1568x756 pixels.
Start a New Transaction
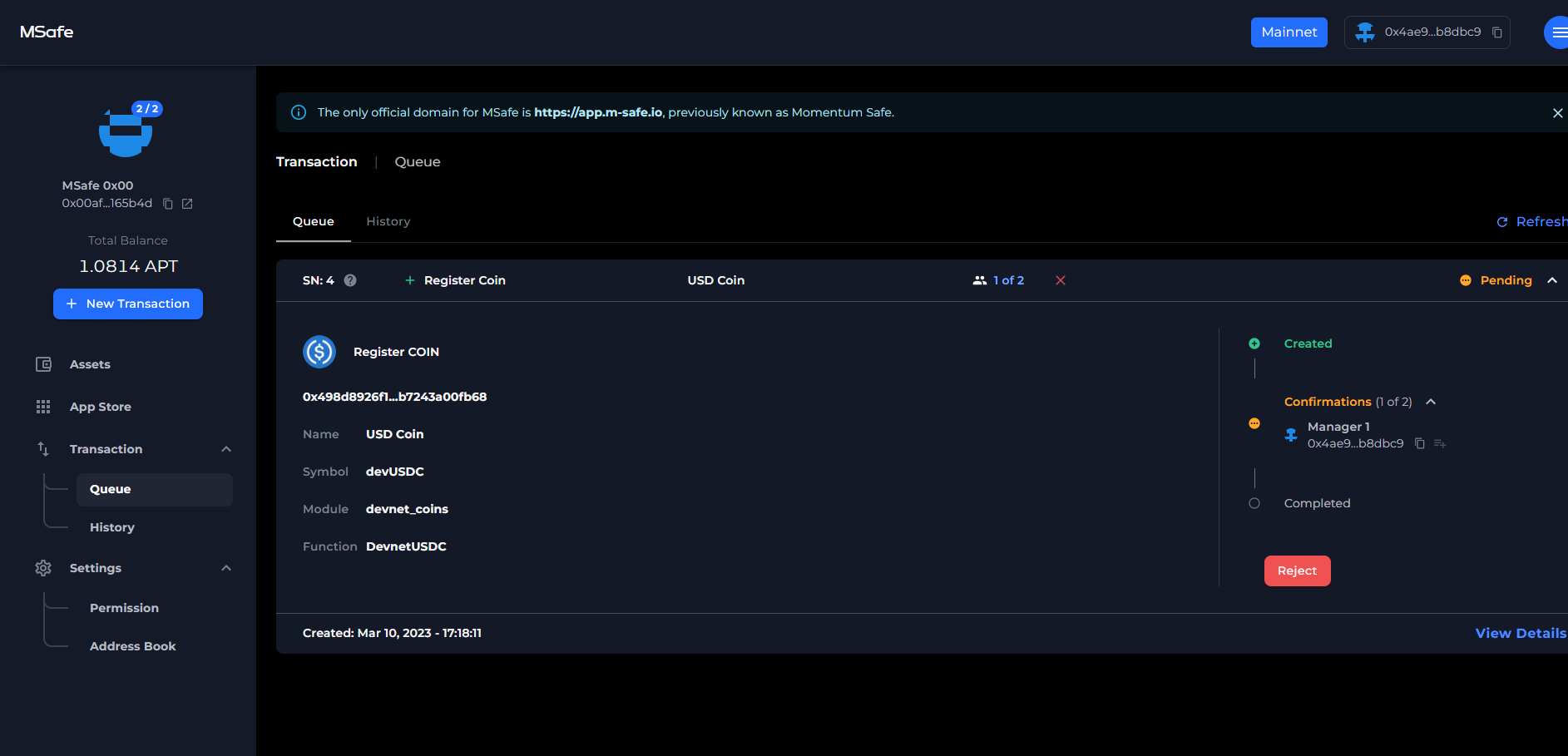pos(128,304)
